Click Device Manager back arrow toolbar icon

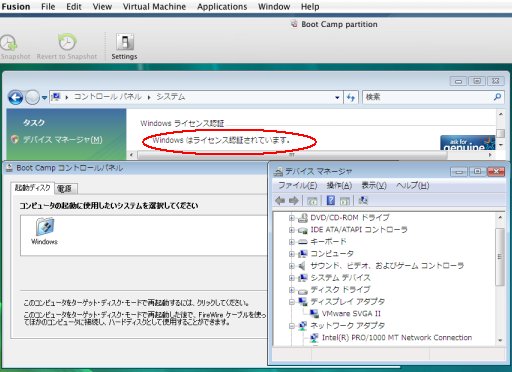coord(280,200)
